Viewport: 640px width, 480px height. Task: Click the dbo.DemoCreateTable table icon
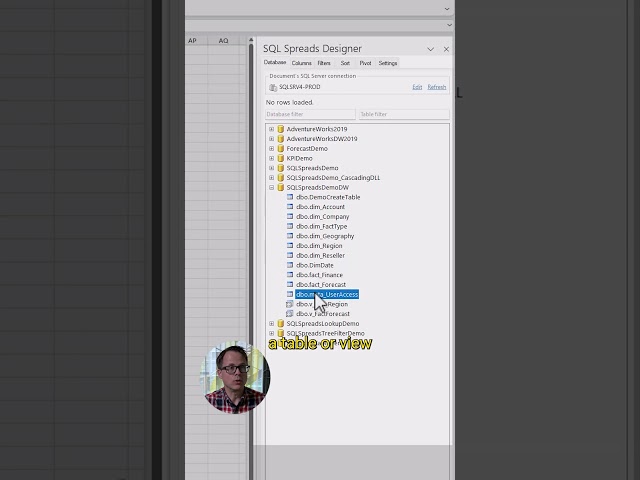[290, 197]
